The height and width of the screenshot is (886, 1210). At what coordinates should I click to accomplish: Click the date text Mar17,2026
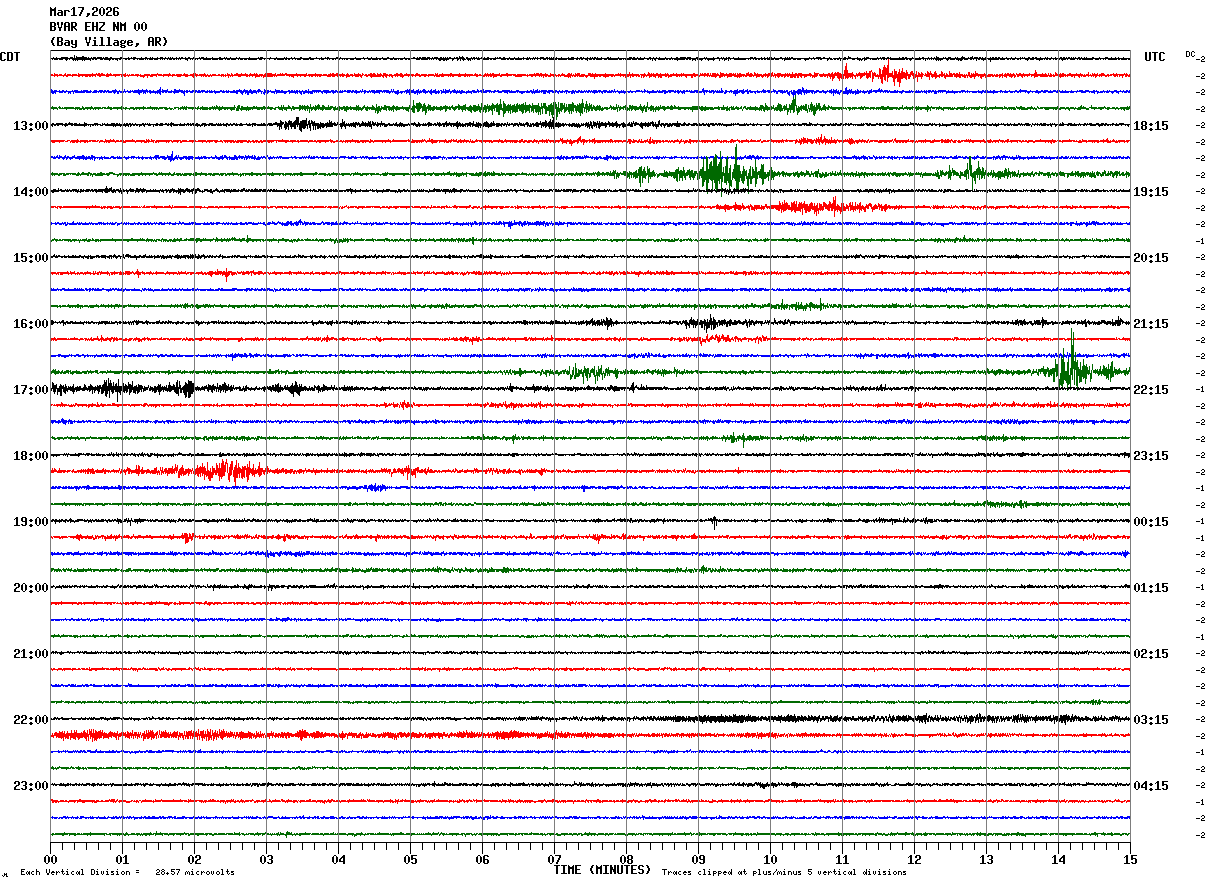[x=84, y=12]
